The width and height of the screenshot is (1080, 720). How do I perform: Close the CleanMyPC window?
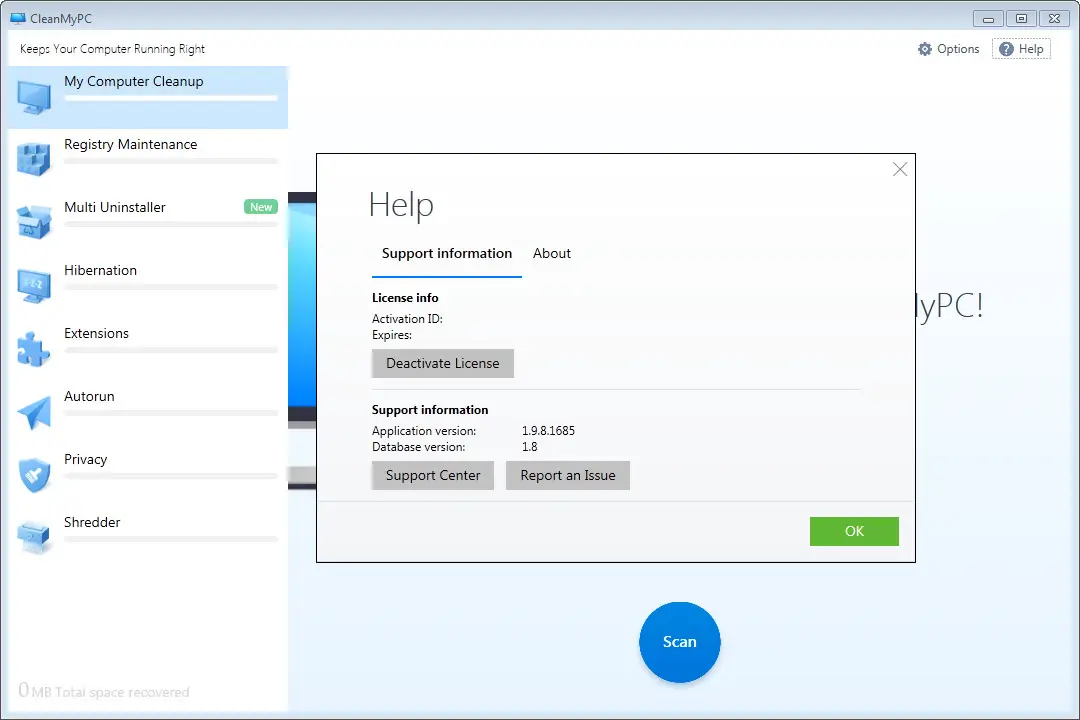1055,19
